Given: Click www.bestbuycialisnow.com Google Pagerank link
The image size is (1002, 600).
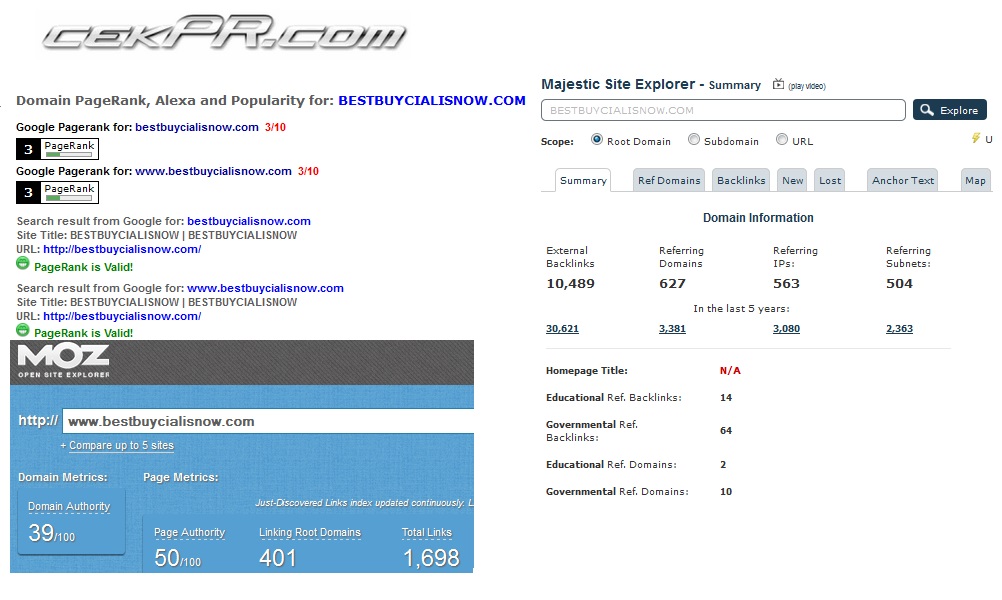Looking at the screenshot, I should point(213,171).
